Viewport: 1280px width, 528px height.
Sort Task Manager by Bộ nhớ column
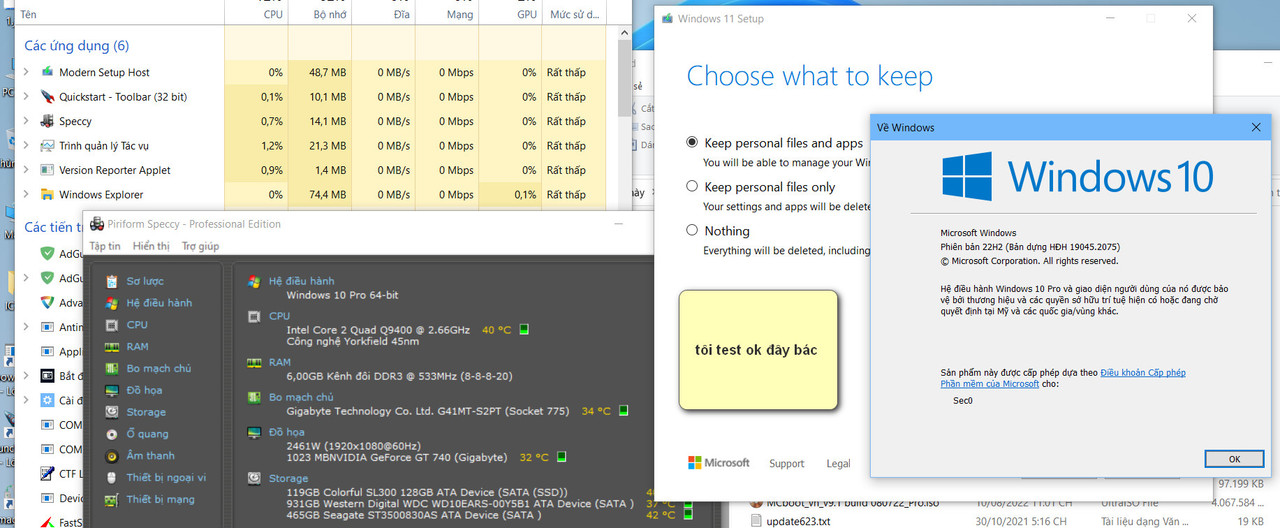(x=320, y=13)
